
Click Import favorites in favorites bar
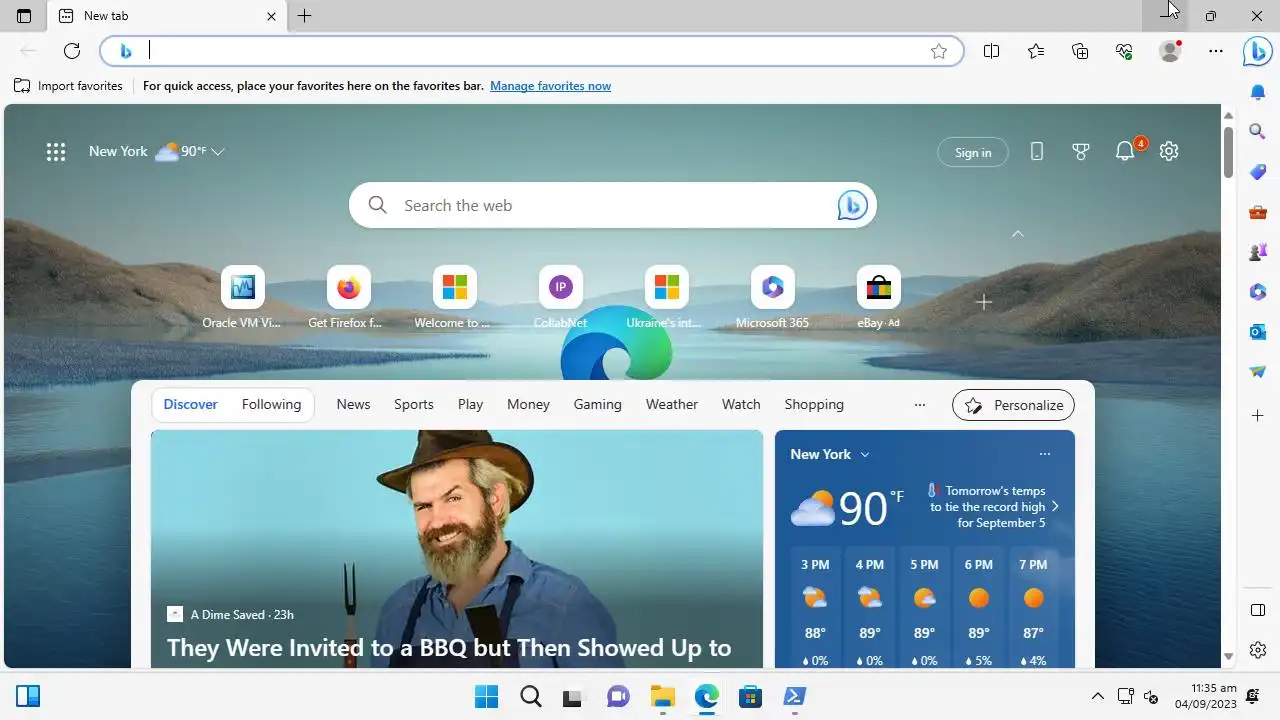[68, 86]
